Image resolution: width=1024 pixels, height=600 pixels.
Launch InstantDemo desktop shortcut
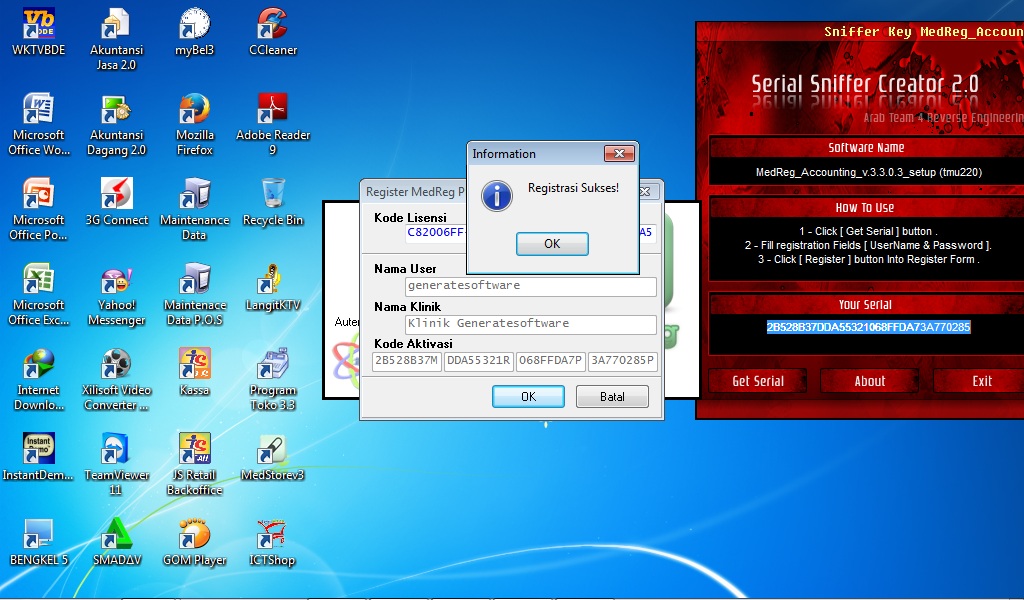pos(39,456)
